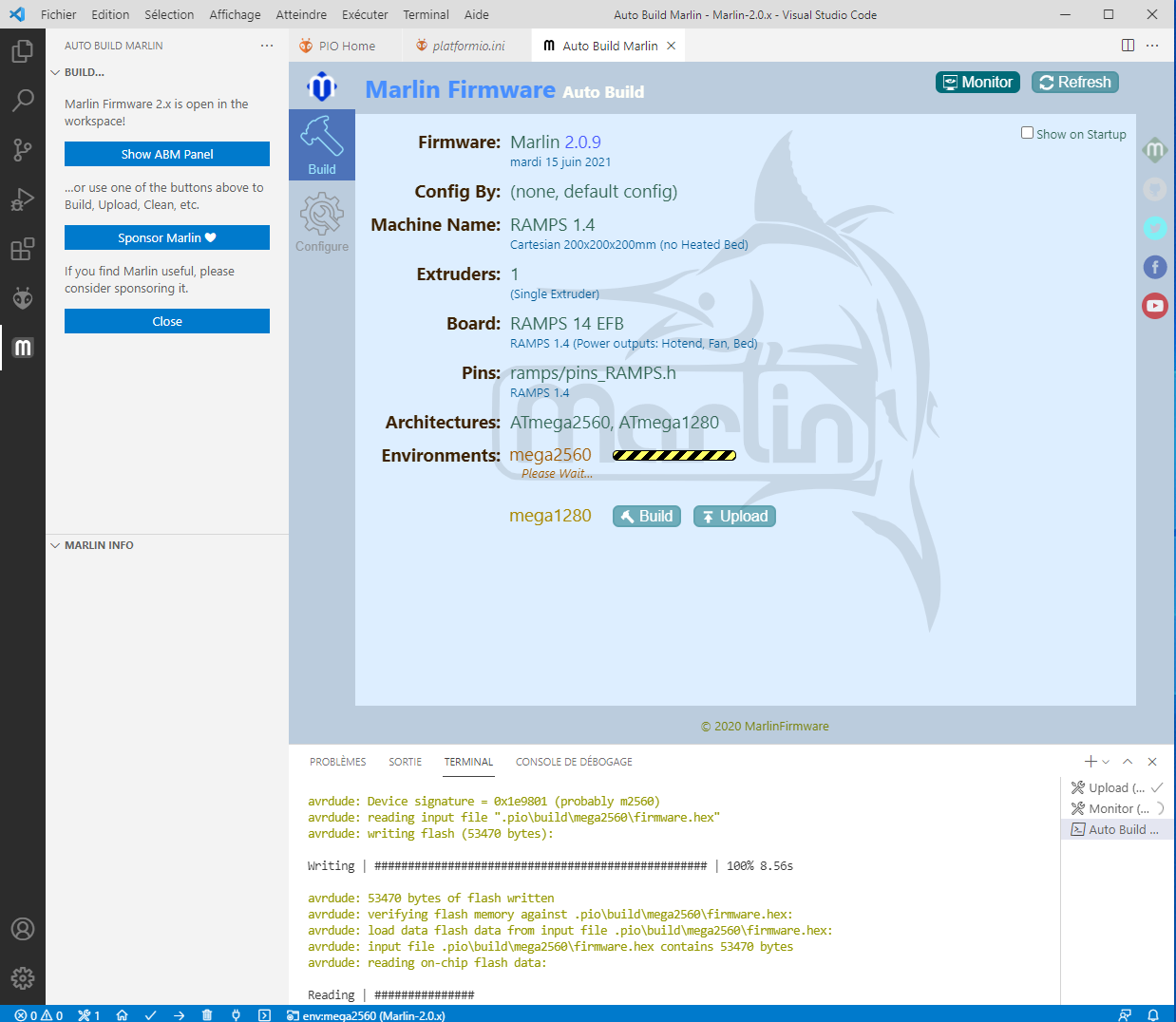Viewport: 1176px width, 1022px height.
Task: Open PlatformIO terminal icon in status bar
Action: point(264,1014)
